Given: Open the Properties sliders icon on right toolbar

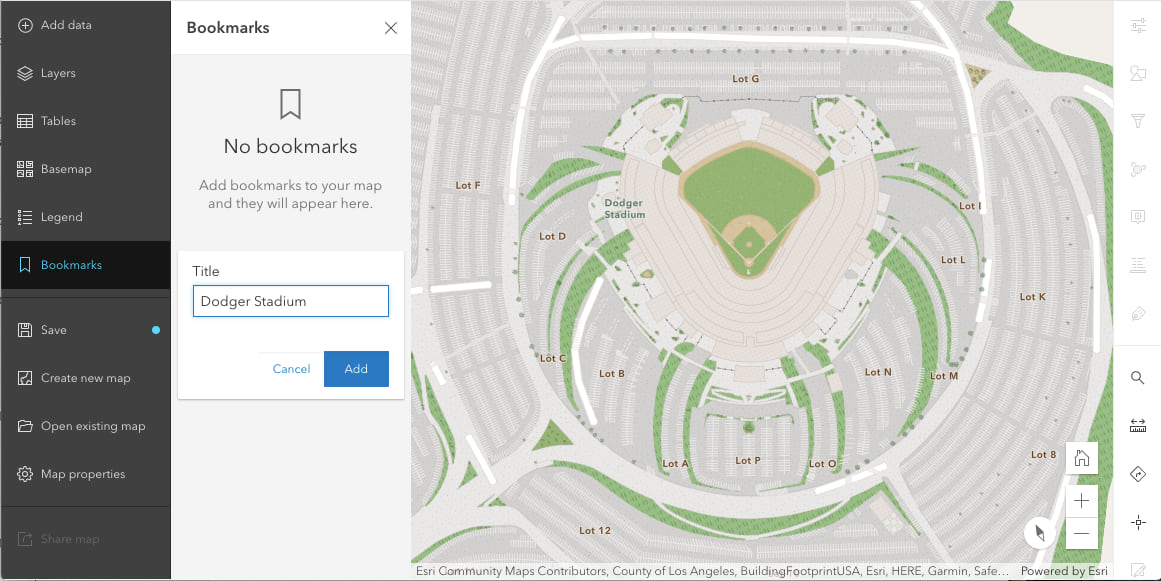Looking at the screenshot, I should 1137,26.
